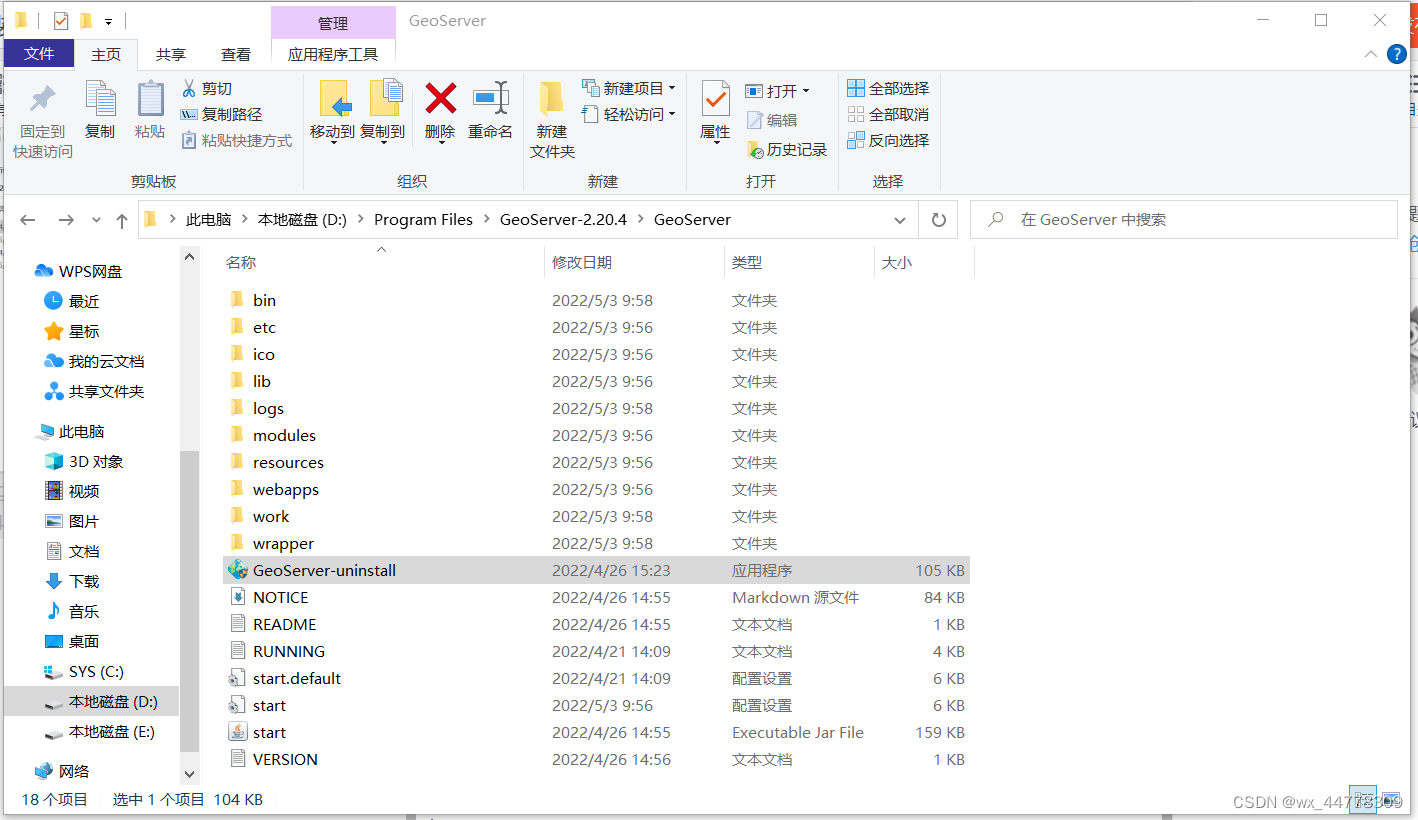
Task: Click Select None (全部取消)
Action: pos(888,115)
